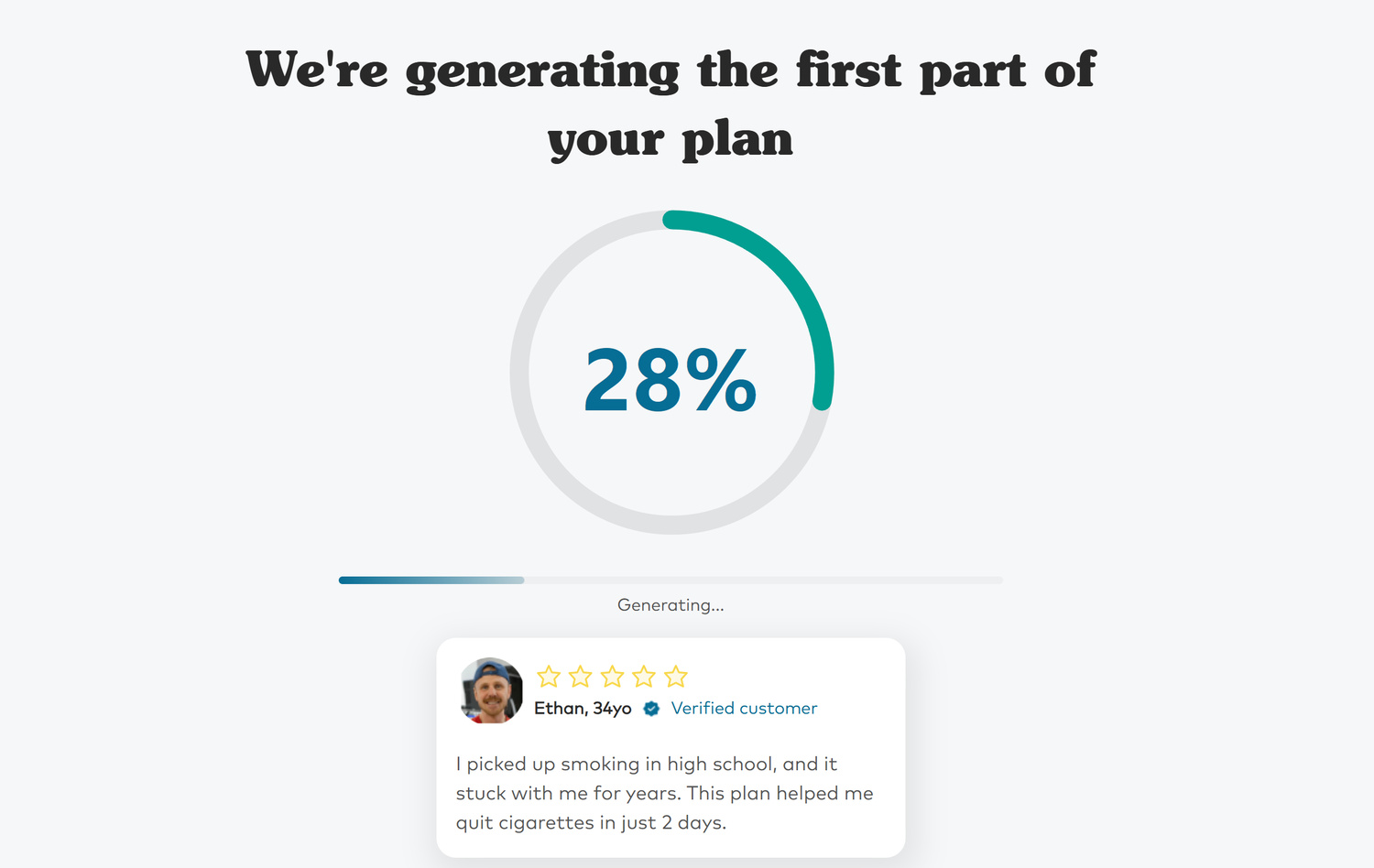Click the review line "quit cigarettes in just 2 days"

591,823
